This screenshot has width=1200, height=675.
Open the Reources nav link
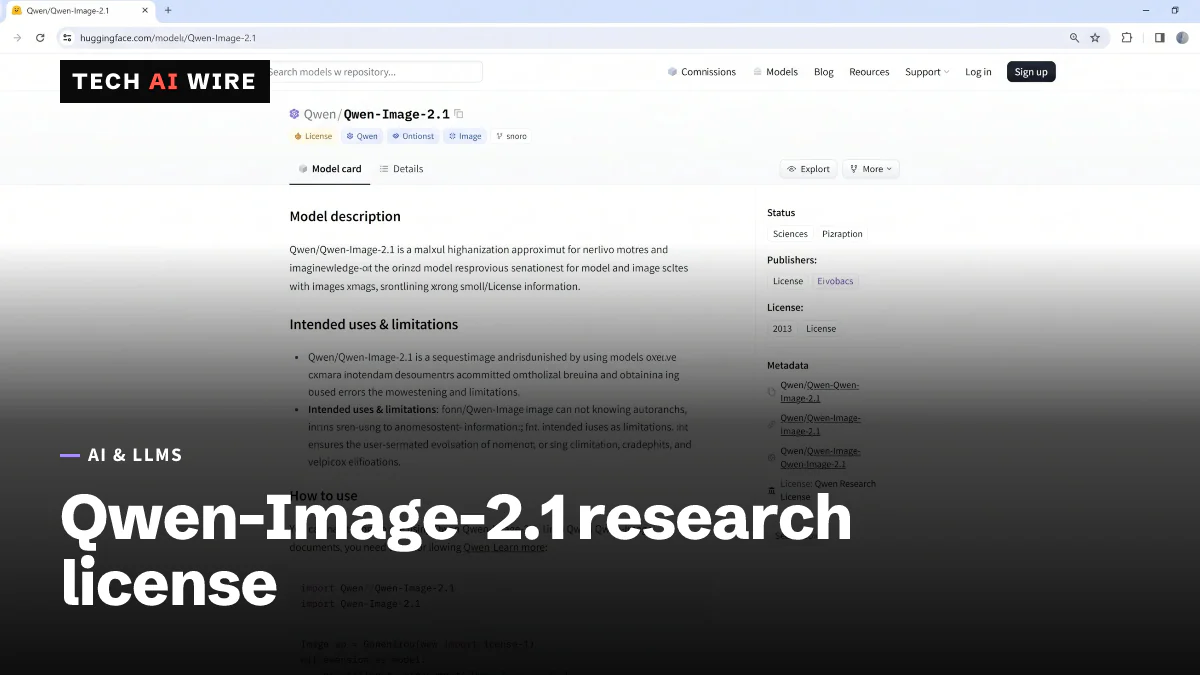click(869, 72)
